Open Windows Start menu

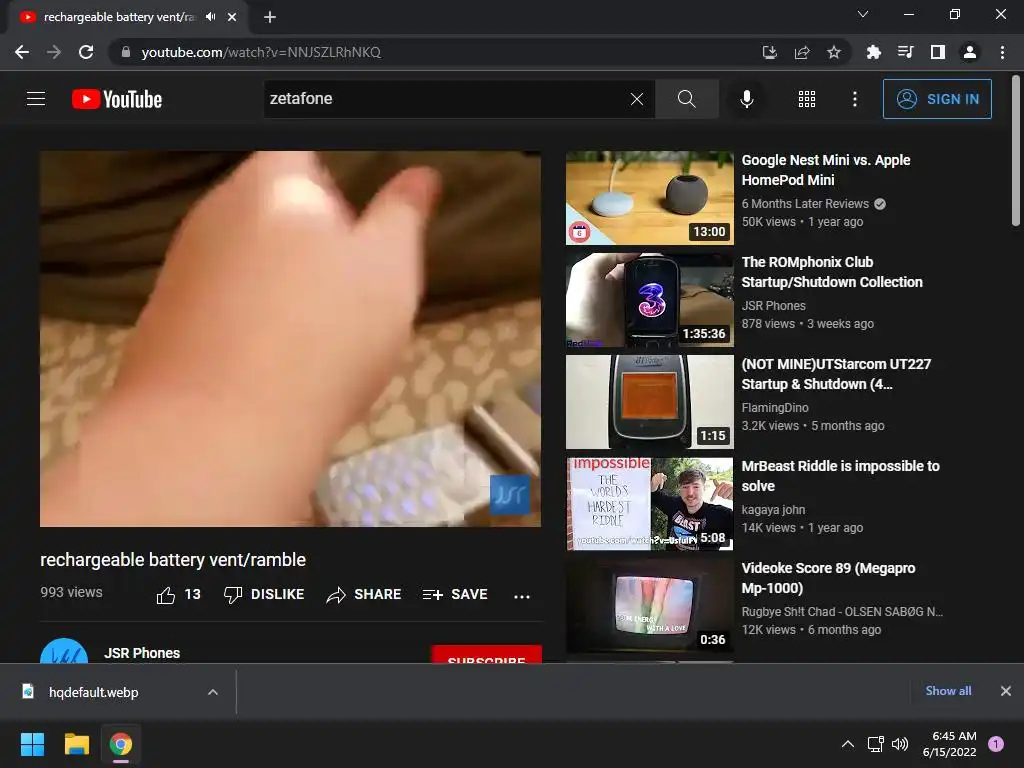pyautogui.click(x=32, y=744)
